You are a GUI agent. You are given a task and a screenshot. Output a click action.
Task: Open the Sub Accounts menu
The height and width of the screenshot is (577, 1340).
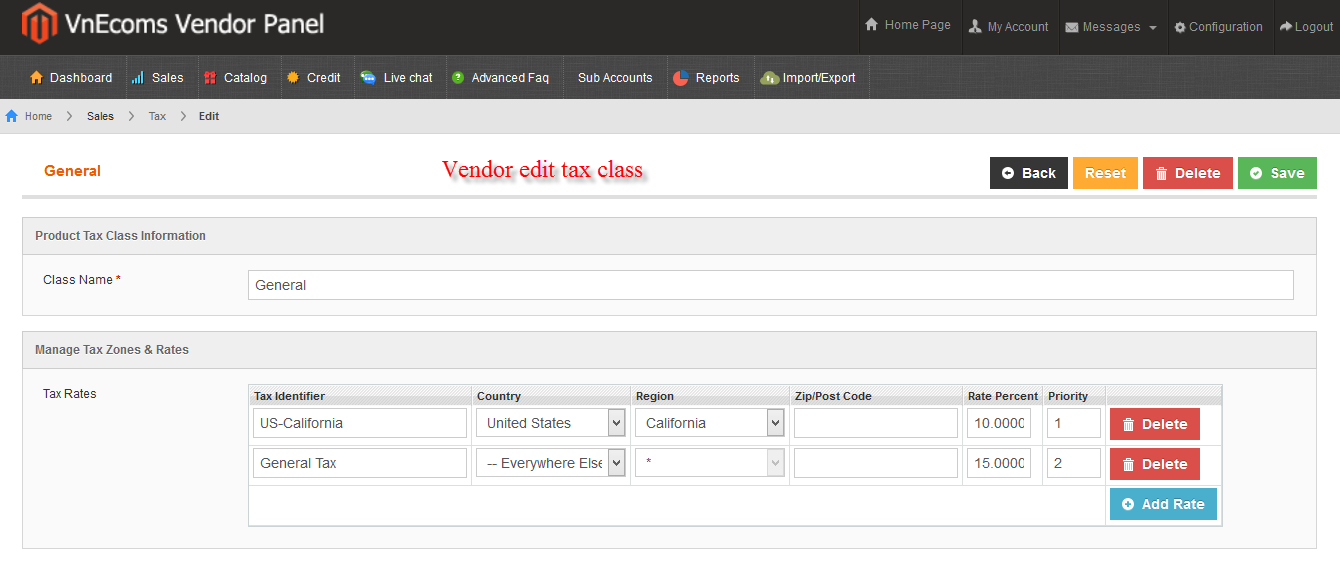pyautogui.click(x=615, y=77)
